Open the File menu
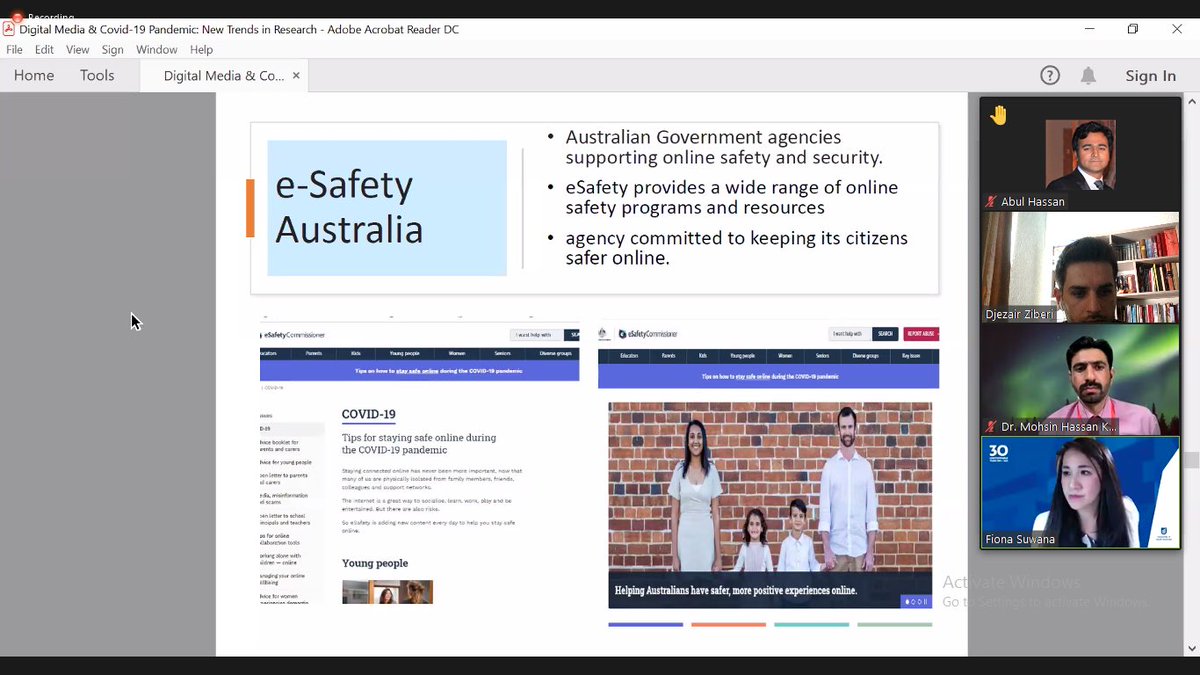Image resolution: width=1200 pixels, height=675 pixels. coord(15,50)
